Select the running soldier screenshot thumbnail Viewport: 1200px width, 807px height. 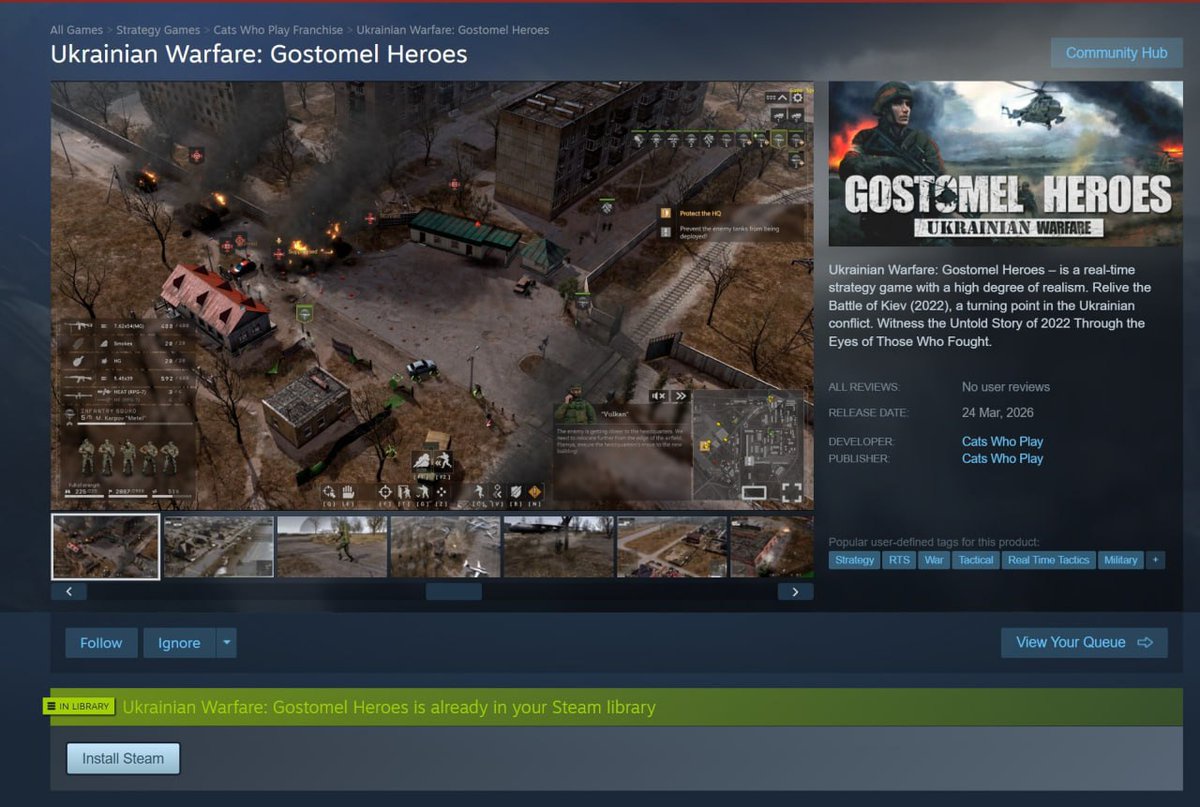pyautogui.click(x=332, y=546)
